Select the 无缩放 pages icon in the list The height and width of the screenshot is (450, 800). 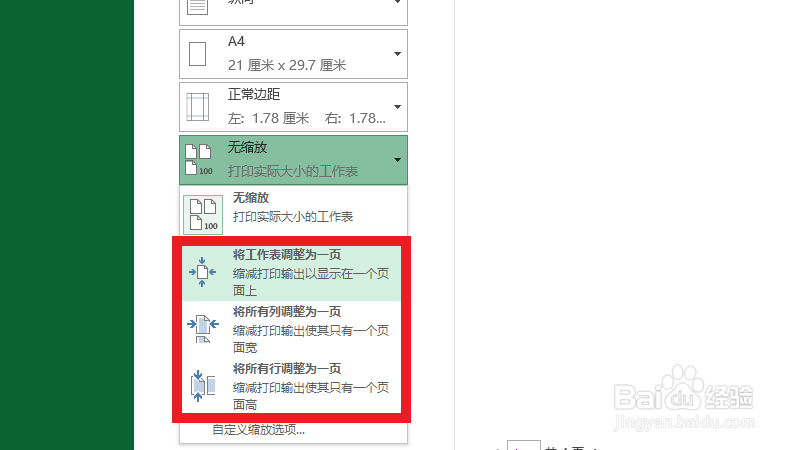pyautogui.click(x=203, y=214)
